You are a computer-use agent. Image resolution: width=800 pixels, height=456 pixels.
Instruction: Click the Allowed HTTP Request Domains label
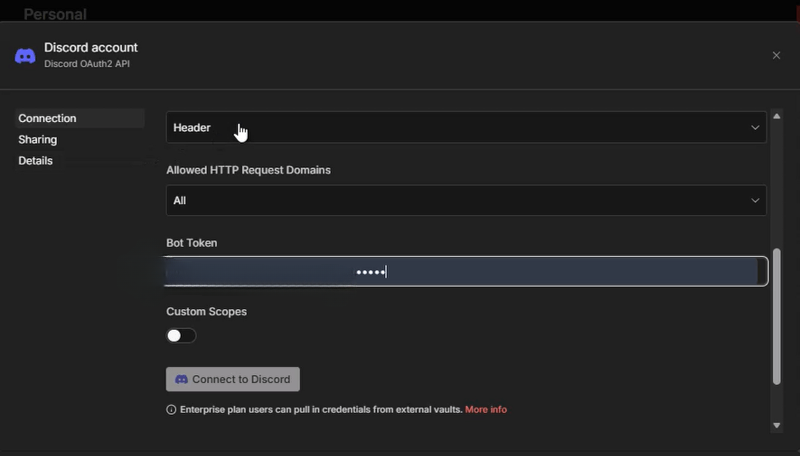point(248,170)
